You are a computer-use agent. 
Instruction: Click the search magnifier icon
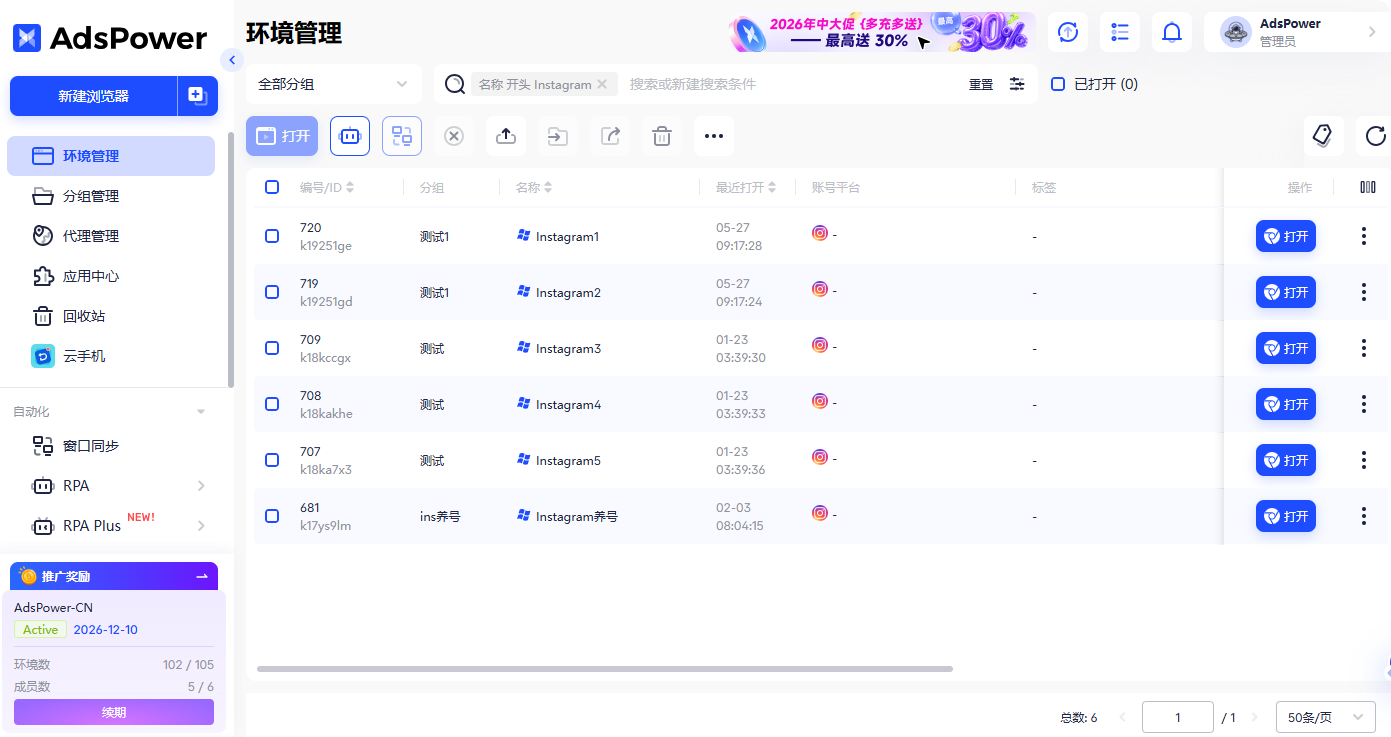pyautogui.click(x=455, y=84)
